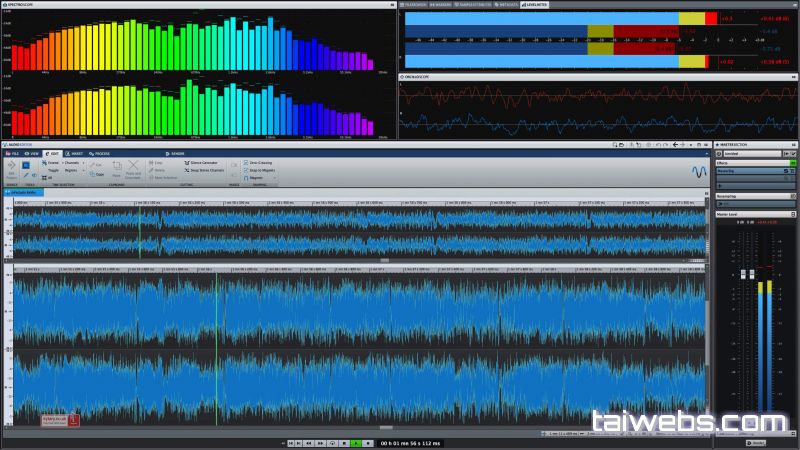The height and width of the screenshot is (450, 800).
Task: Click the Render button in Master Section
Action: pos(756,442)
